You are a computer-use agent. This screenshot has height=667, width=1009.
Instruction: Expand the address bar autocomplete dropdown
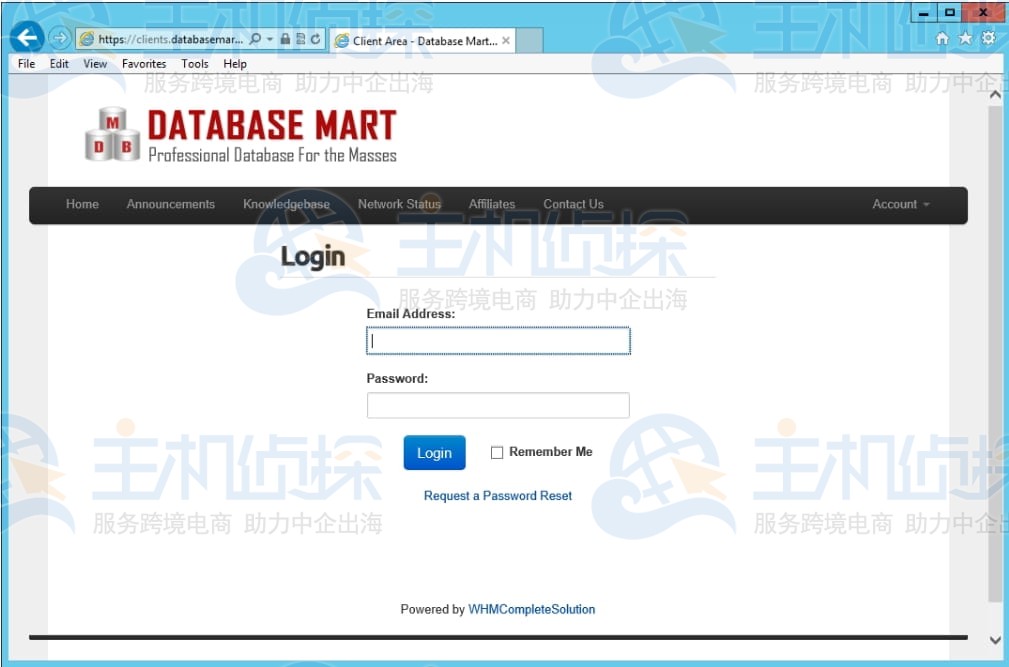point(268,38)
